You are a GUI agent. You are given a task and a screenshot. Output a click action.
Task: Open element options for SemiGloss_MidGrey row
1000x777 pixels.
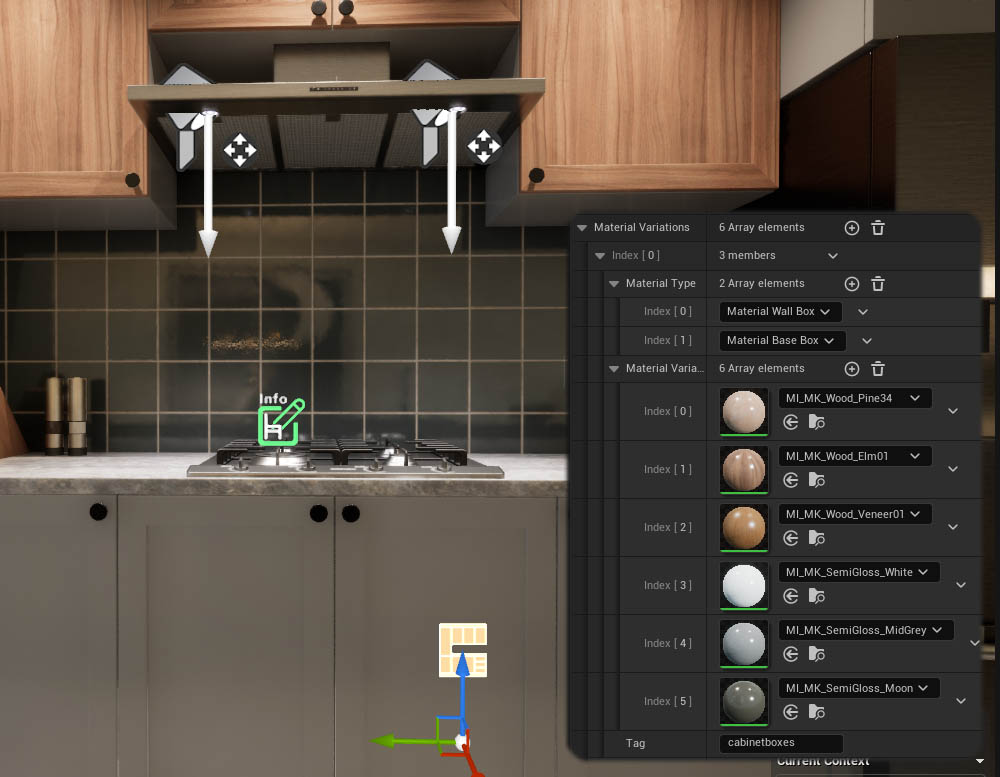coord(974,643)
